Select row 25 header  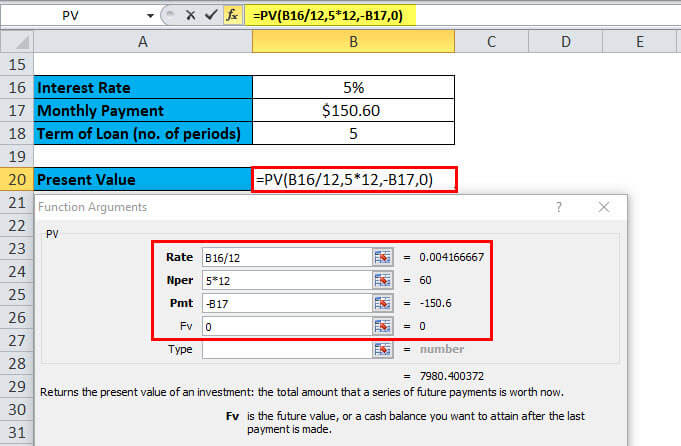17,294
